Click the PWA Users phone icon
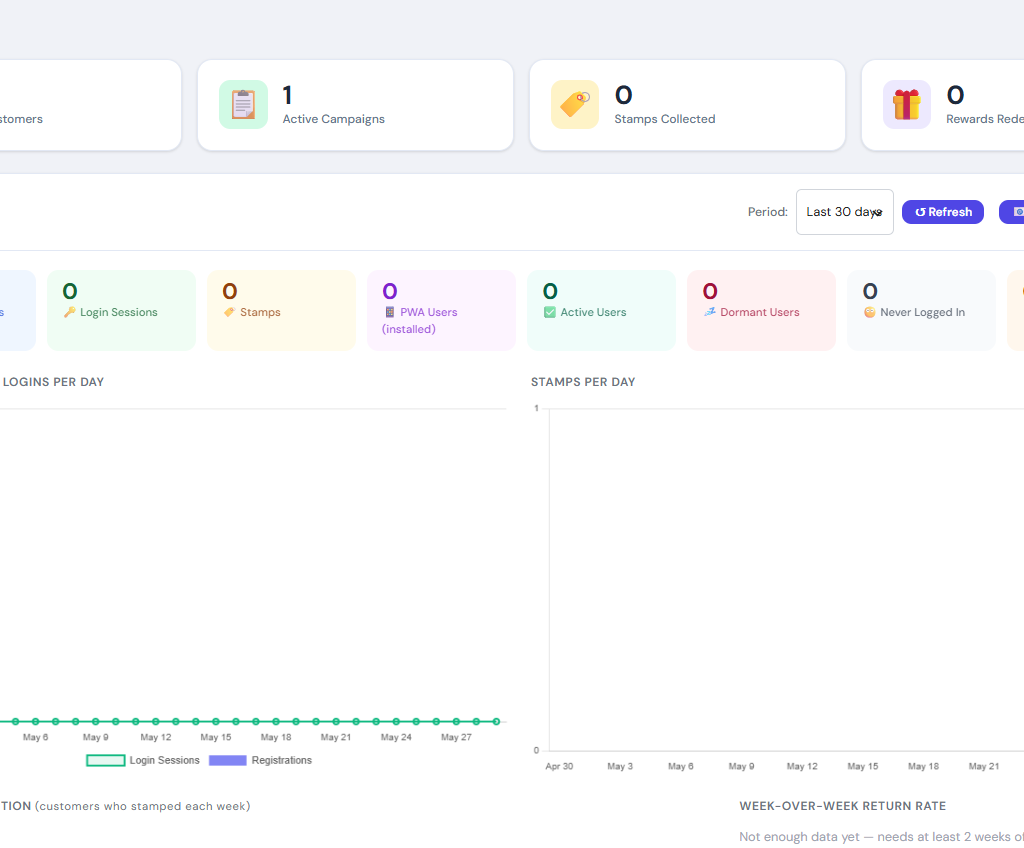Image resolution: width=1024 pixels, height=848 pixels. pos(390,312)
